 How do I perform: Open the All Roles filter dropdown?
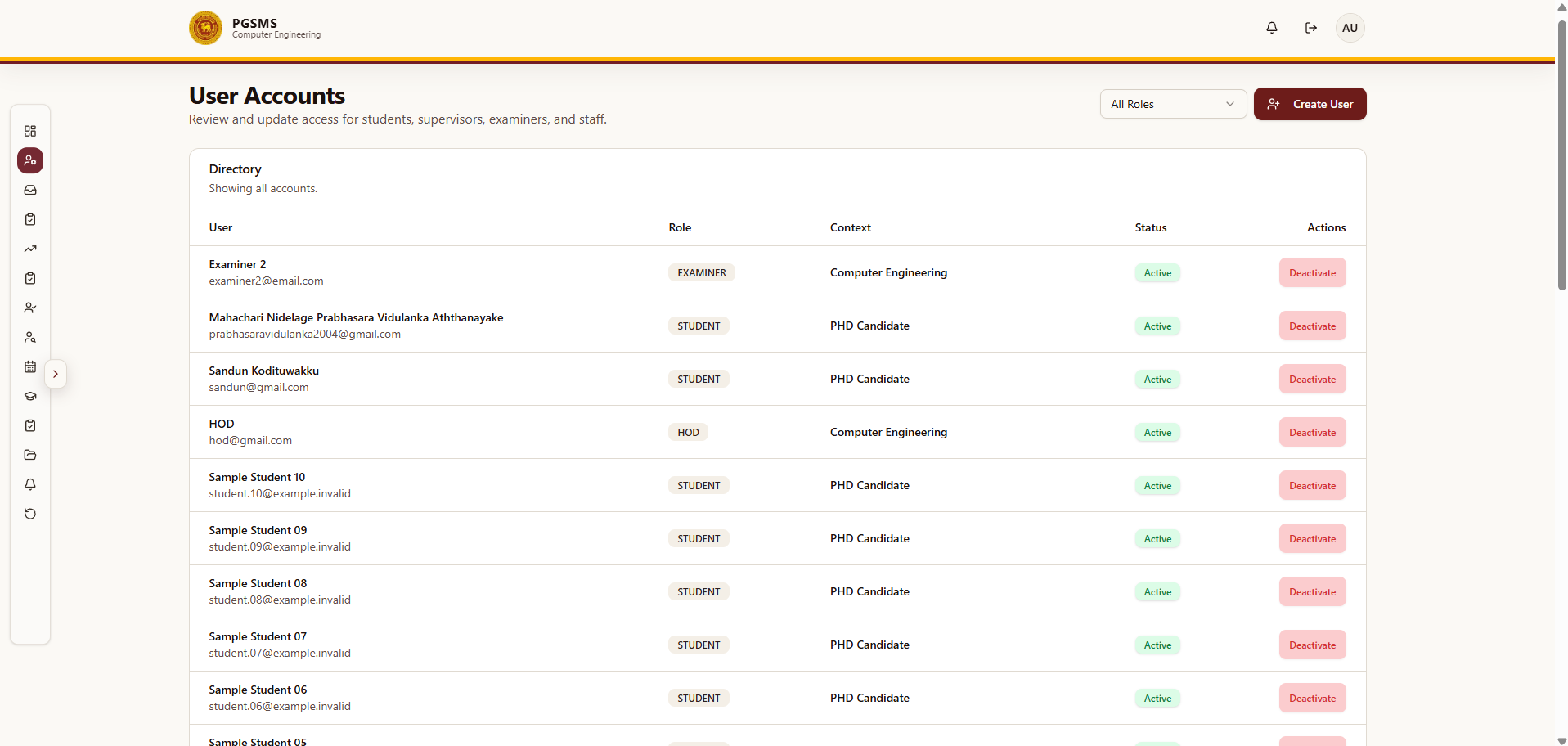[x=1173, y=104]
